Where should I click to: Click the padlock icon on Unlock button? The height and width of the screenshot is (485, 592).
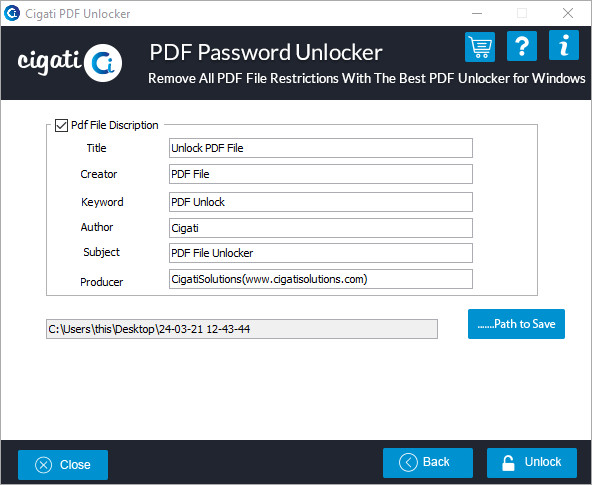pos(508,463)
